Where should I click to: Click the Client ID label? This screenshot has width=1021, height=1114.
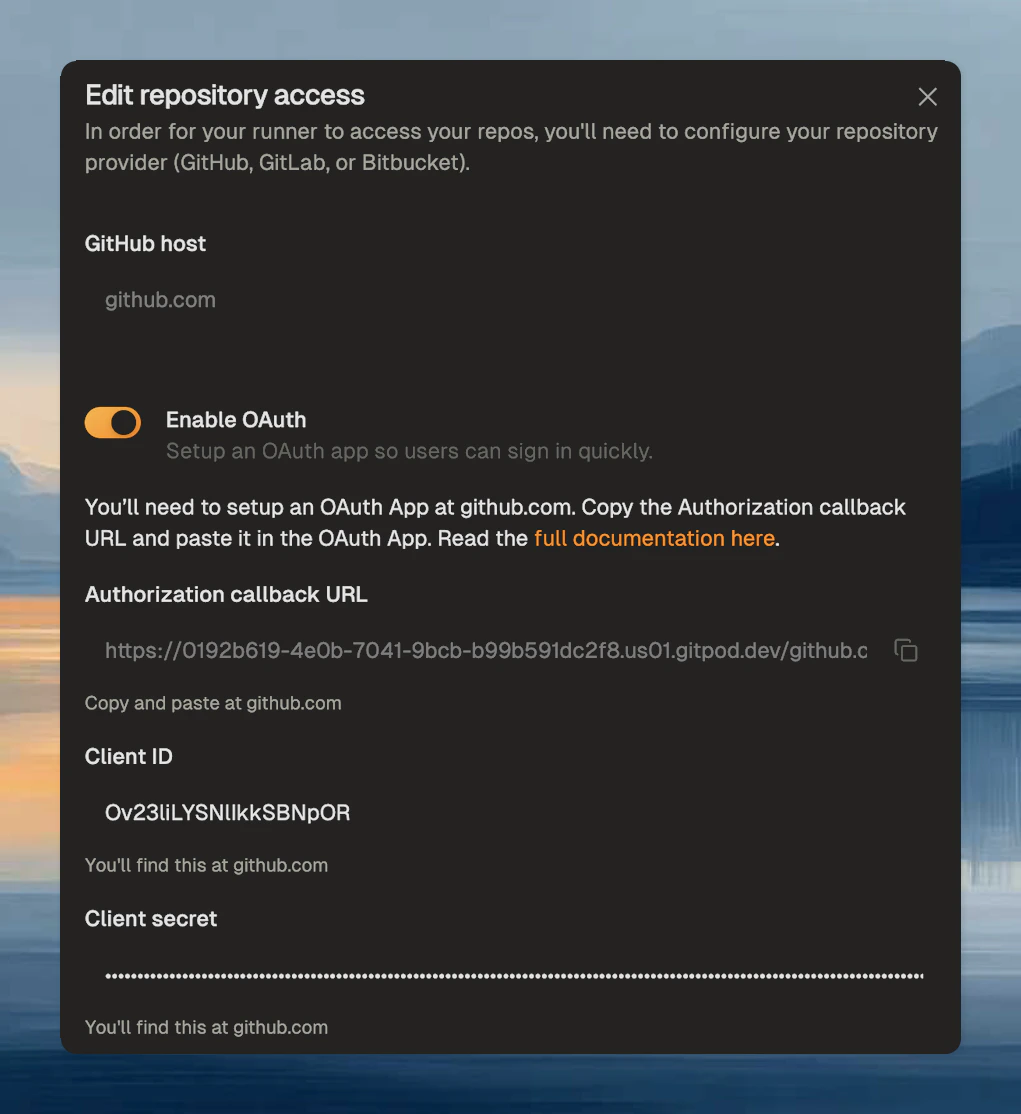[x=128, y=756]
